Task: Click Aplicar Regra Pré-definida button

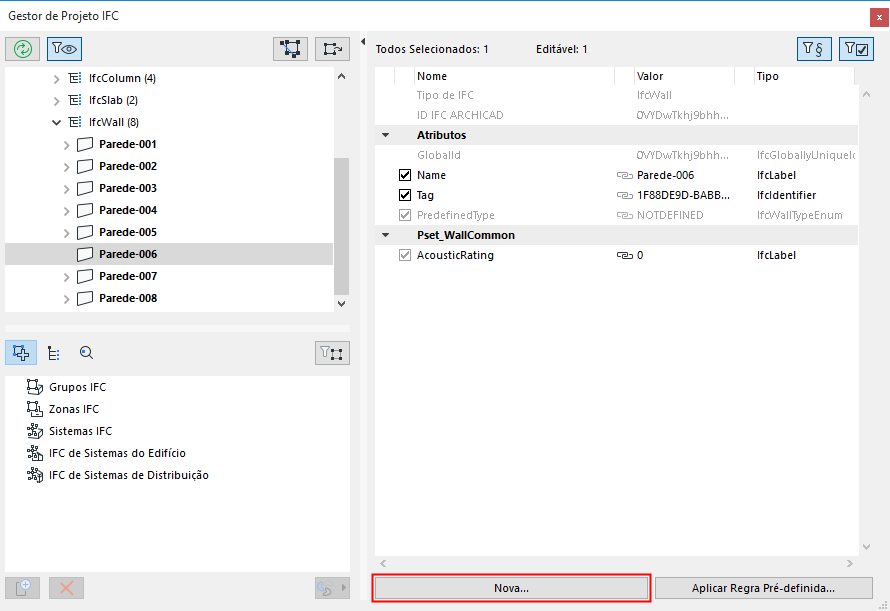Action: click(763, 588)
